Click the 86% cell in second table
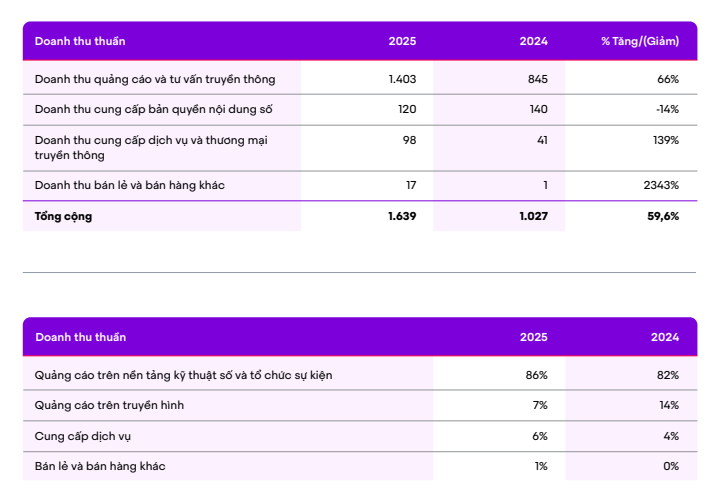721x493 pixels. [537, 375]
